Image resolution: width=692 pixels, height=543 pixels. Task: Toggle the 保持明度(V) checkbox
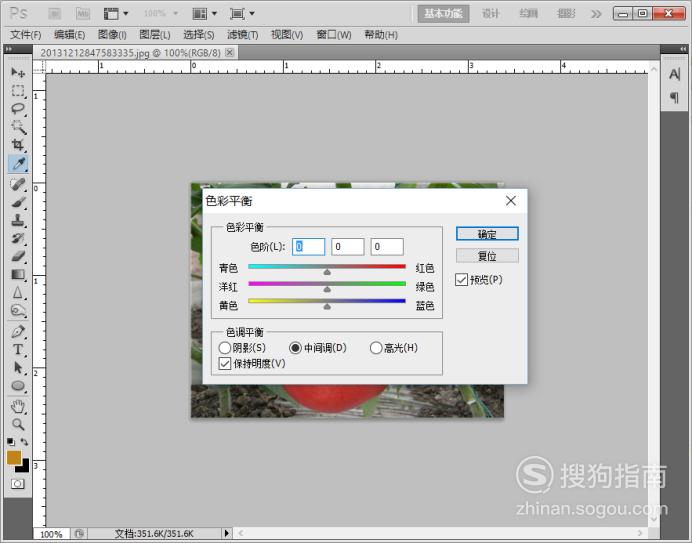(x=225, y=363)
